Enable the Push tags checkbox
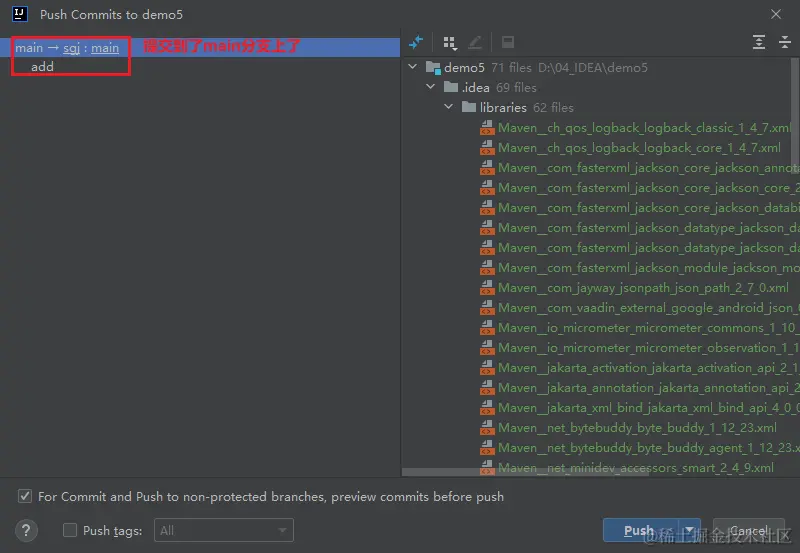Screen dimensions: 800x553 (x=70, y=530)
